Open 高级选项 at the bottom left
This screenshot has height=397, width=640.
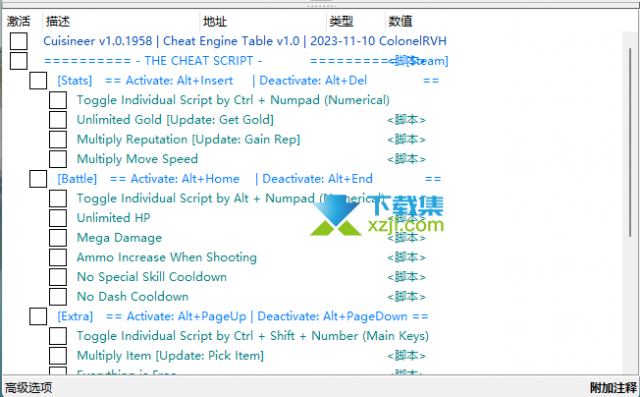click(x=29, y=387)
